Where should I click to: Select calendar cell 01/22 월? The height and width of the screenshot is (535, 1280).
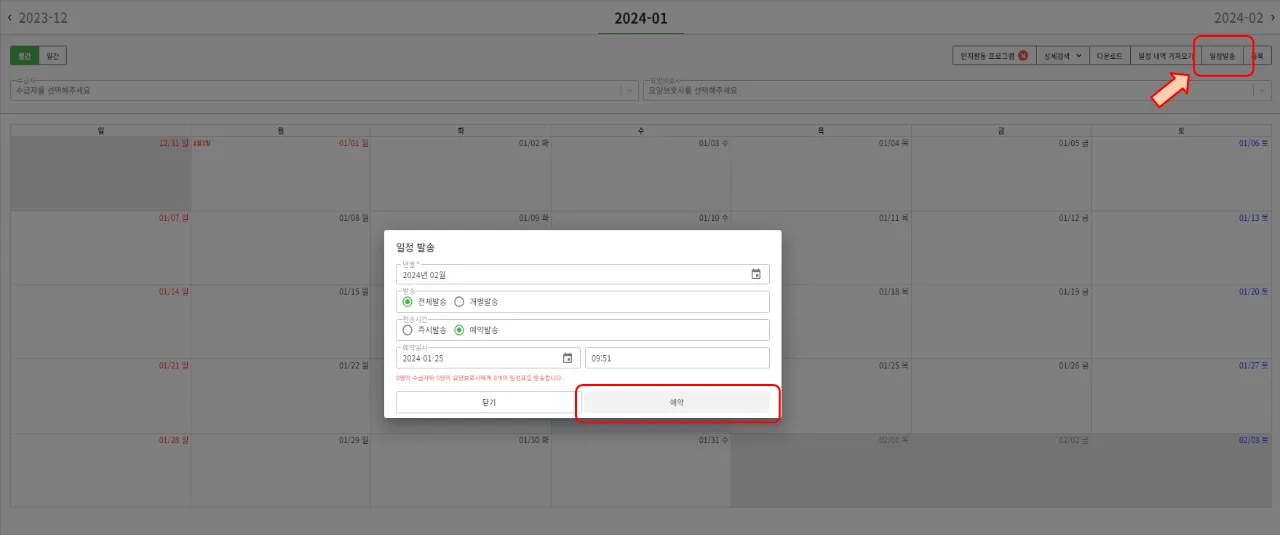[x=281, y=395]
